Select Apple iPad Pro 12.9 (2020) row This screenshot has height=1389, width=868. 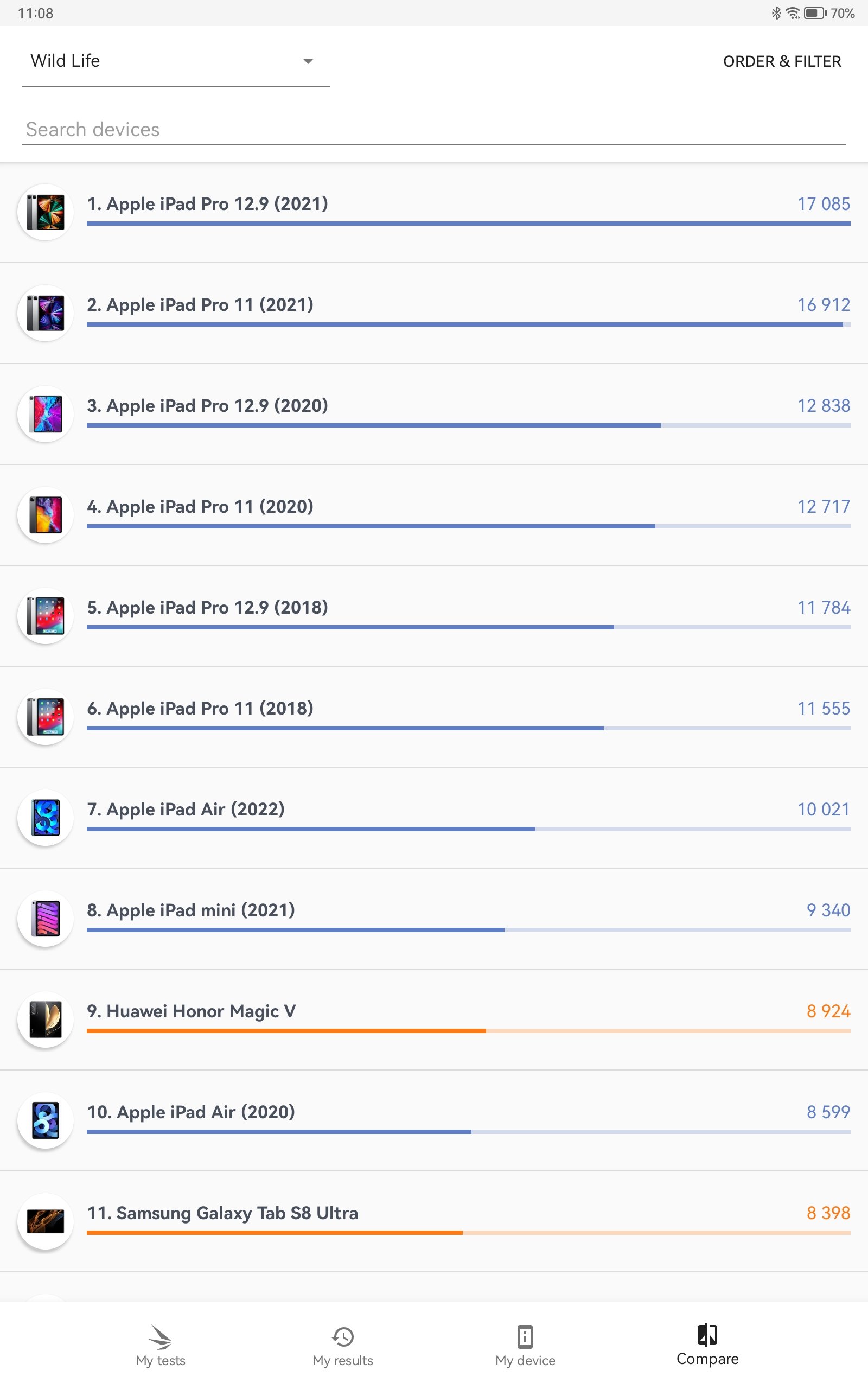point(434,415)
